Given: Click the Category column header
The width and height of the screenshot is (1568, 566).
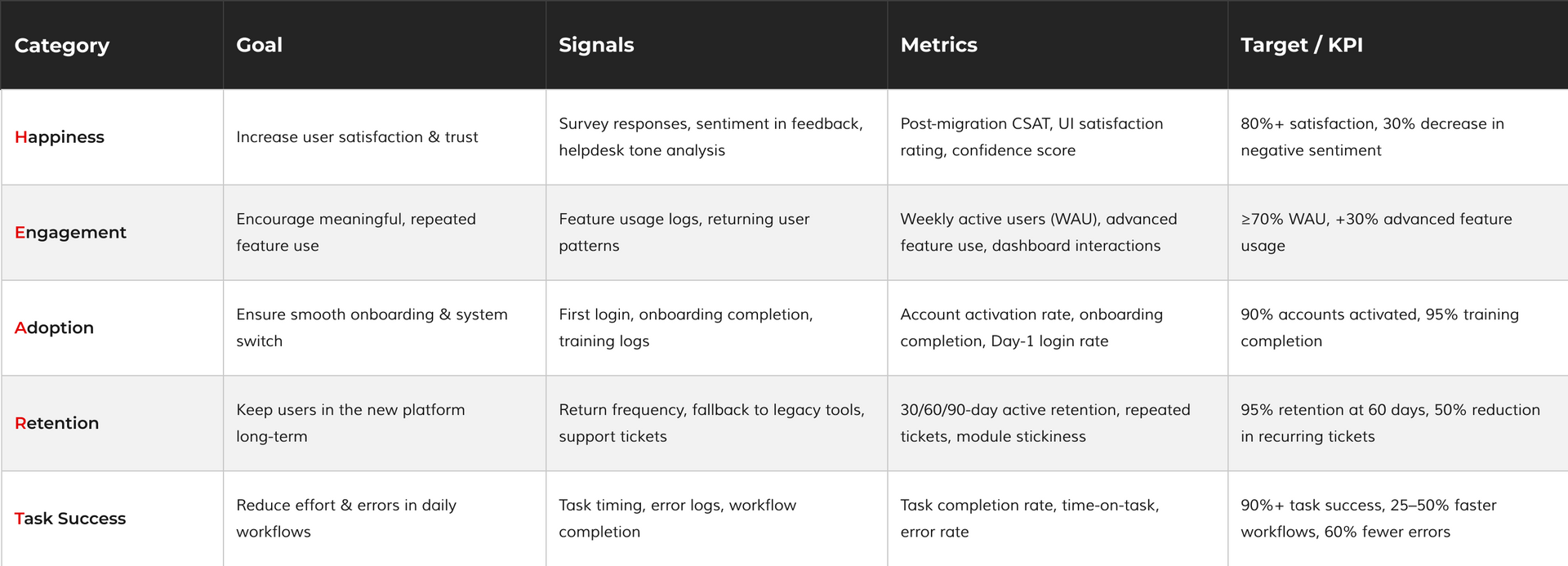Looking at the screenshot, I should (x=62, y=46).
